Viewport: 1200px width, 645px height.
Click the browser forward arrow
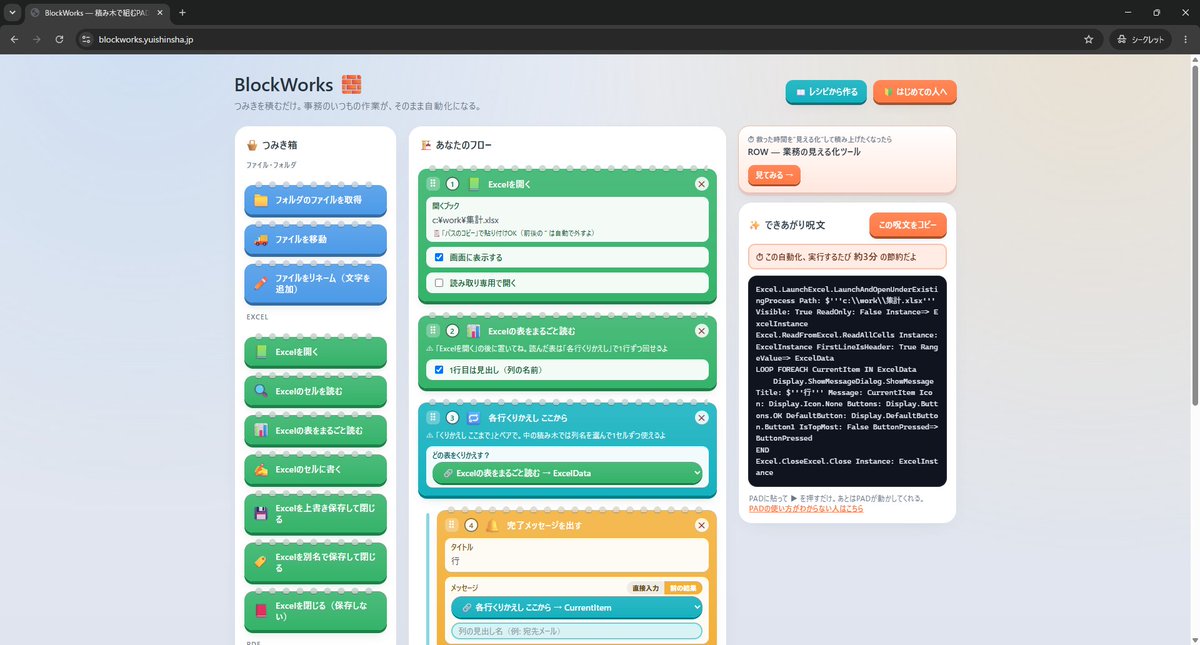pos(37,39)
